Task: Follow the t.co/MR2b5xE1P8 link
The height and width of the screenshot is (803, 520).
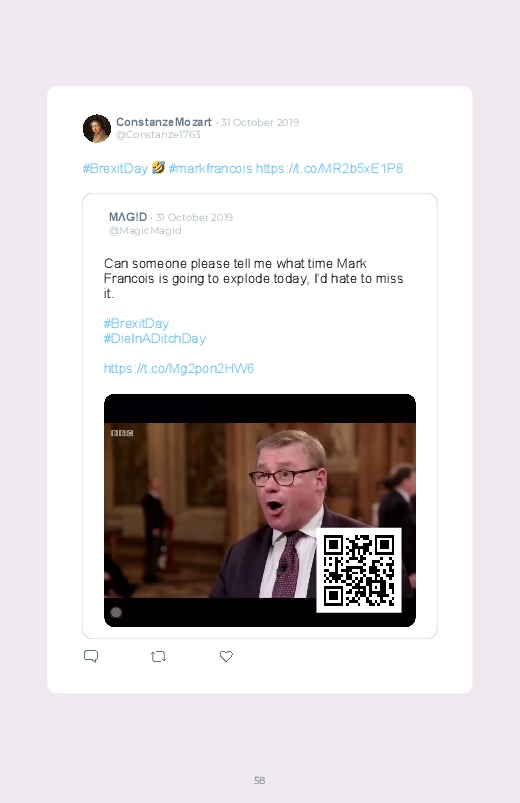Action: click(x=329, y=168)
